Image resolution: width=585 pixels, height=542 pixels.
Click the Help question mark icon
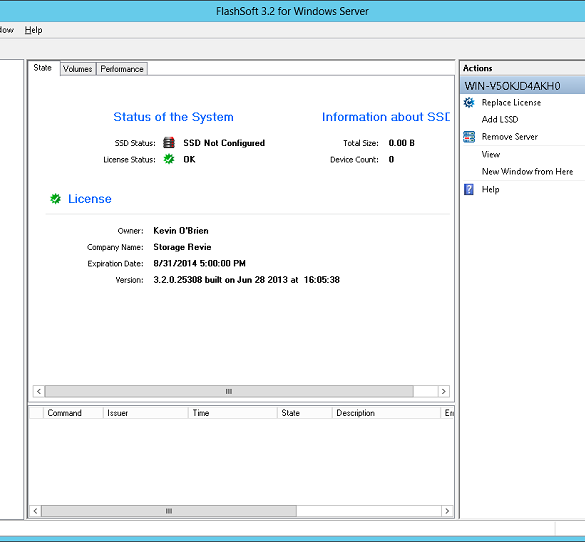(x=469, y=189)
